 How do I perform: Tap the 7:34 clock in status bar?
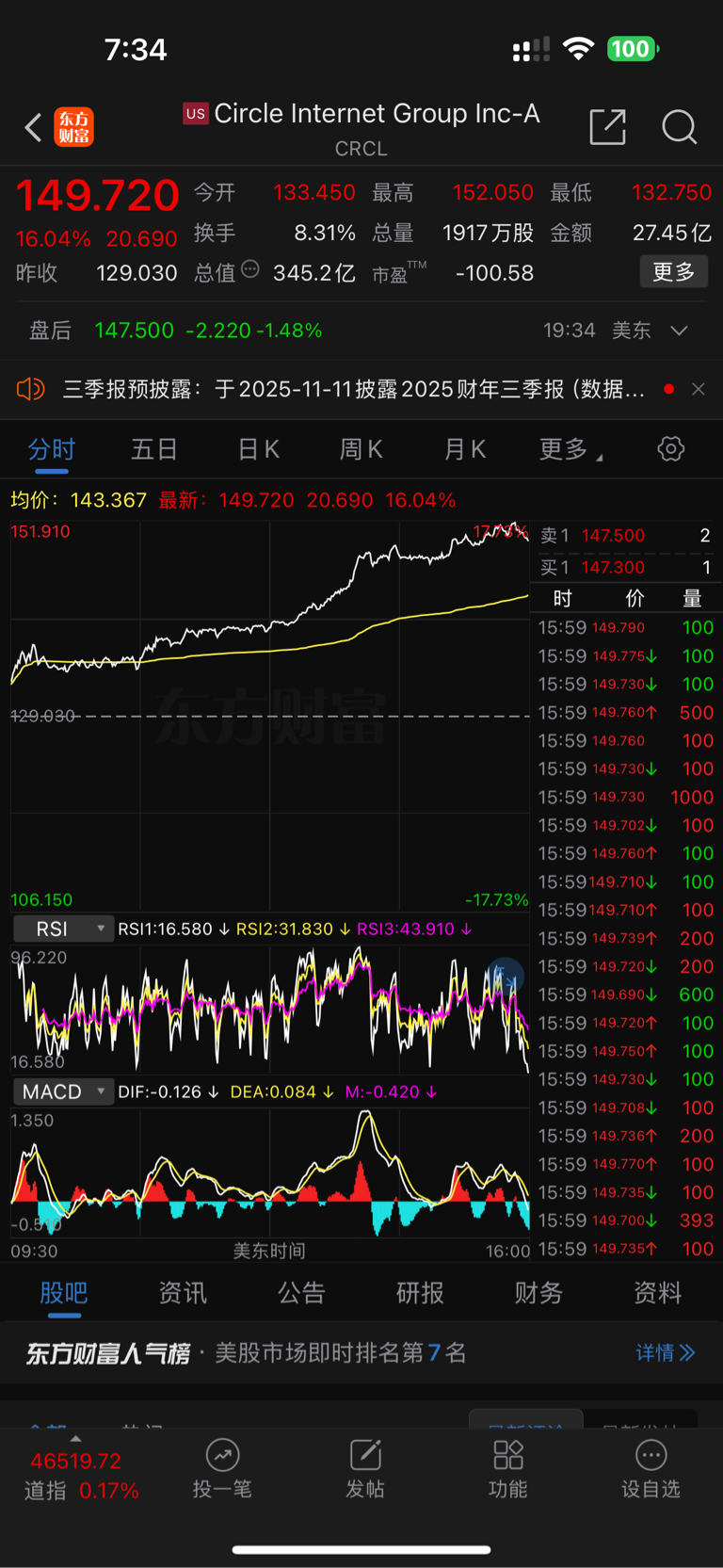[136, 49]
